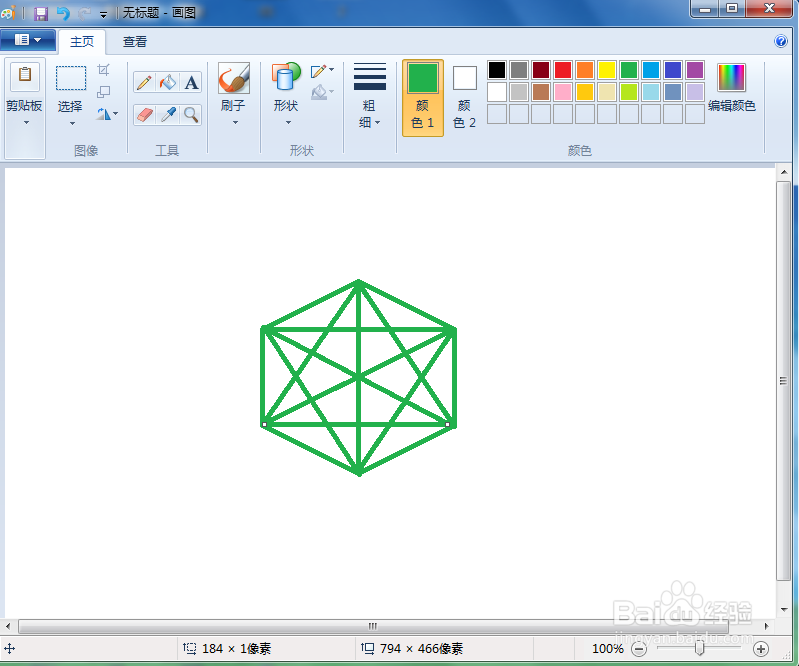The width and height of the screenshot is (799, 666).
Task: Click the line thickness icon
Action: 369,76
